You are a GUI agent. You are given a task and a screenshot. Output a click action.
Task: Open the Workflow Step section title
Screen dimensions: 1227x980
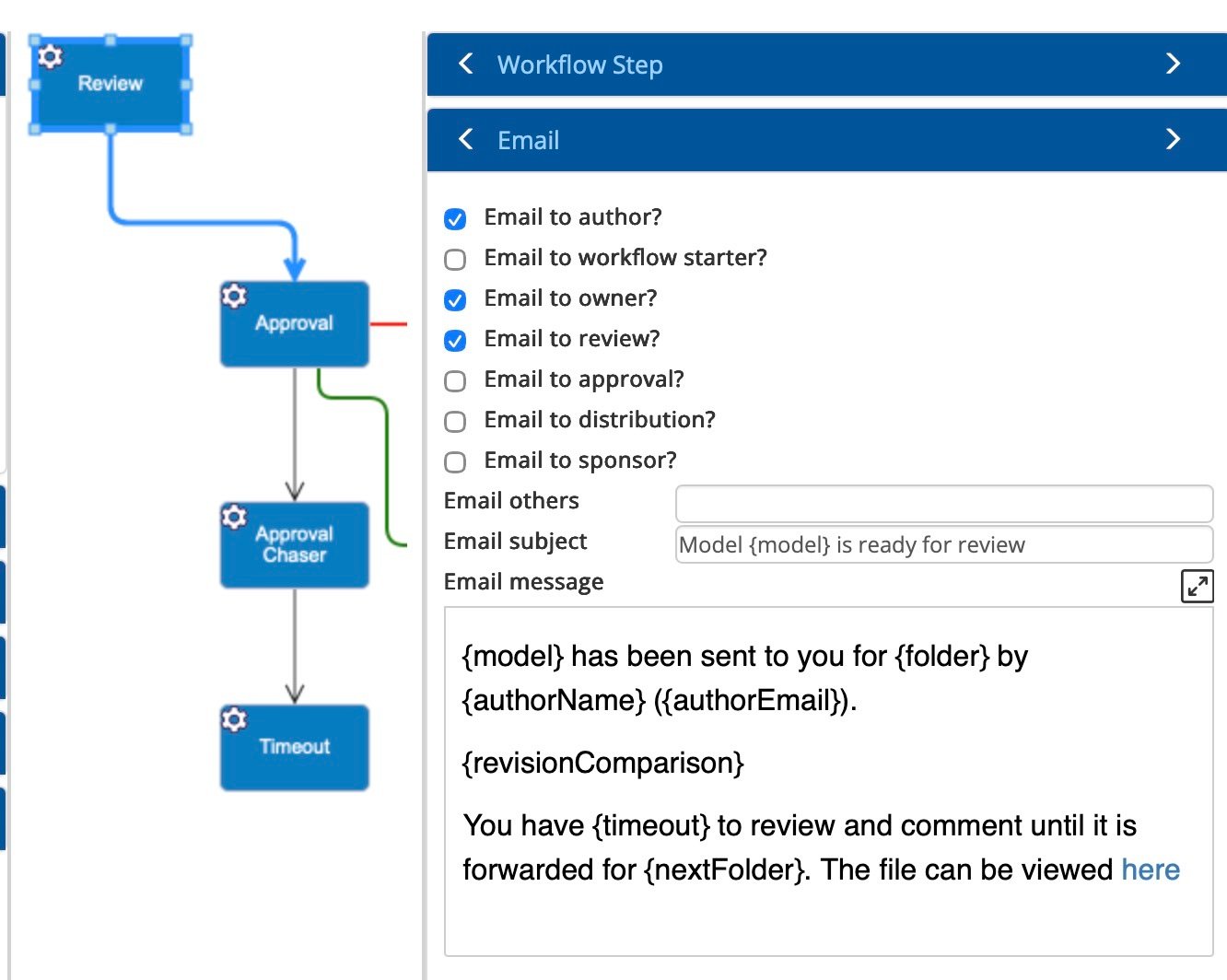click(579, 64)
